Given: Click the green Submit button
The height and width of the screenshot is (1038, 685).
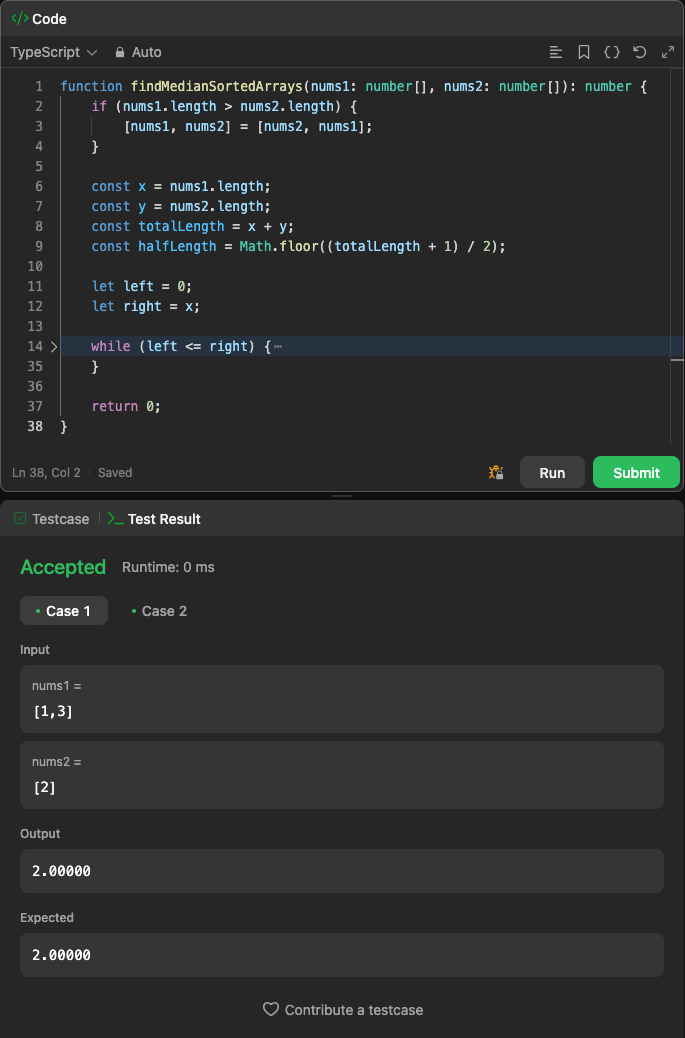Looking at the screenshot, I should (x=636, y=473).
